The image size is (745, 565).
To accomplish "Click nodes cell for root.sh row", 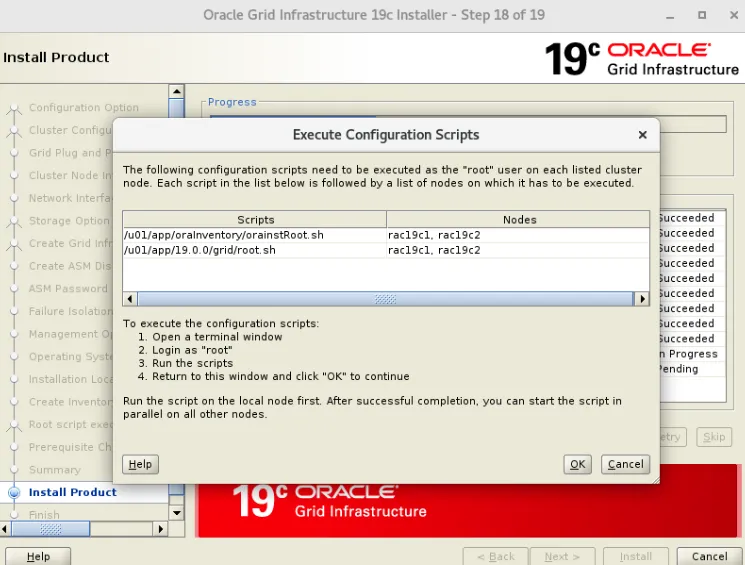I will (518, 250).
